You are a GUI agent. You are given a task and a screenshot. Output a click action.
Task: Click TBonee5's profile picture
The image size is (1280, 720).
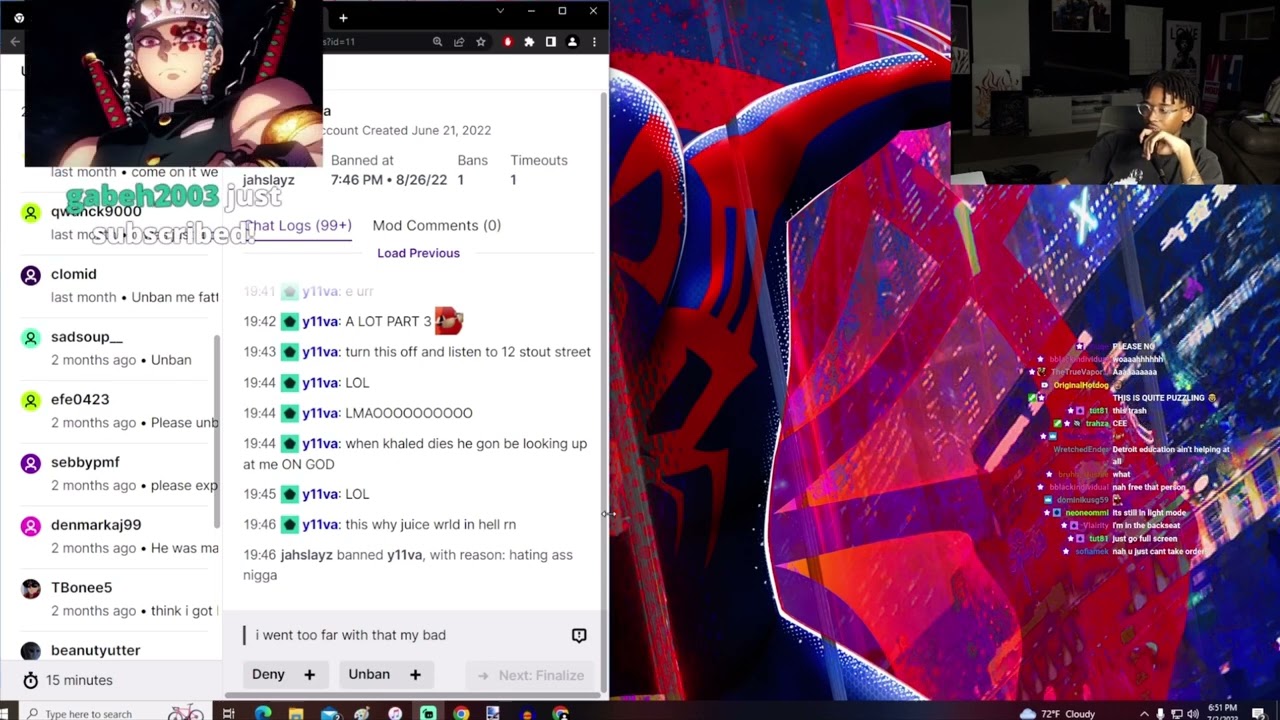click(x=31, y=589)
